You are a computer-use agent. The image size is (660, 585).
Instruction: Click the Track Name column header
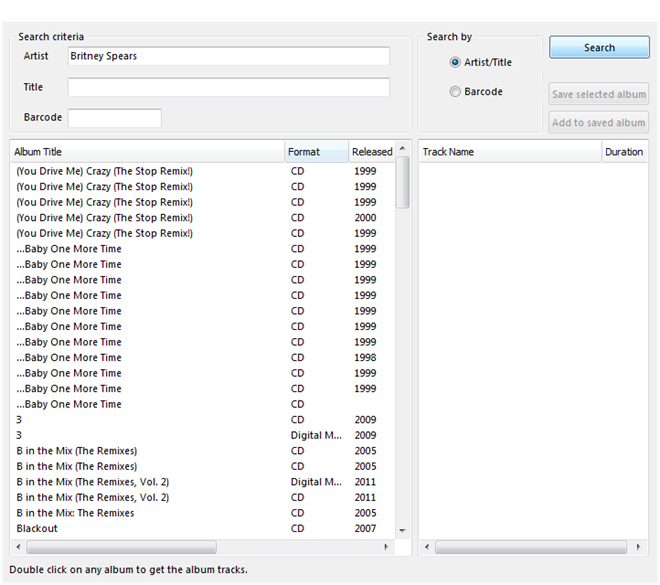pyautogui.click(x=510, y=152)
